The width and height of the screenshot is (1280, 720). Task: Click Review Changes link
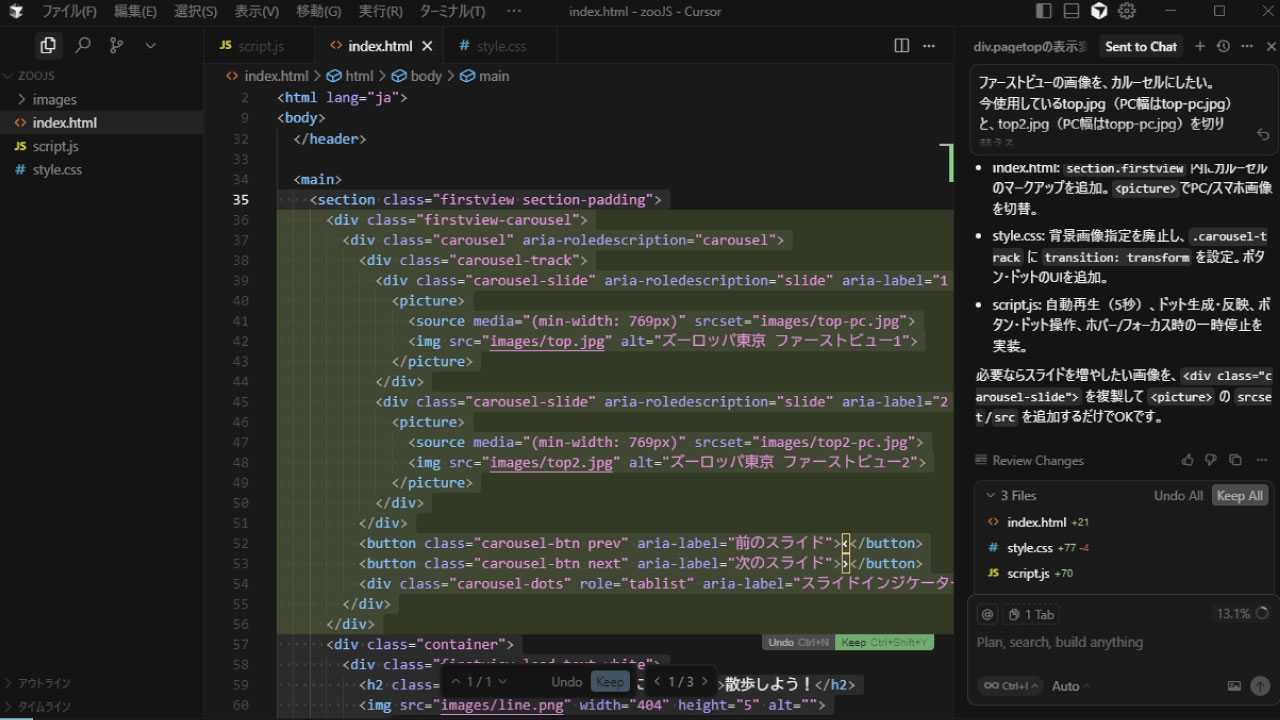click(1029, 461)
